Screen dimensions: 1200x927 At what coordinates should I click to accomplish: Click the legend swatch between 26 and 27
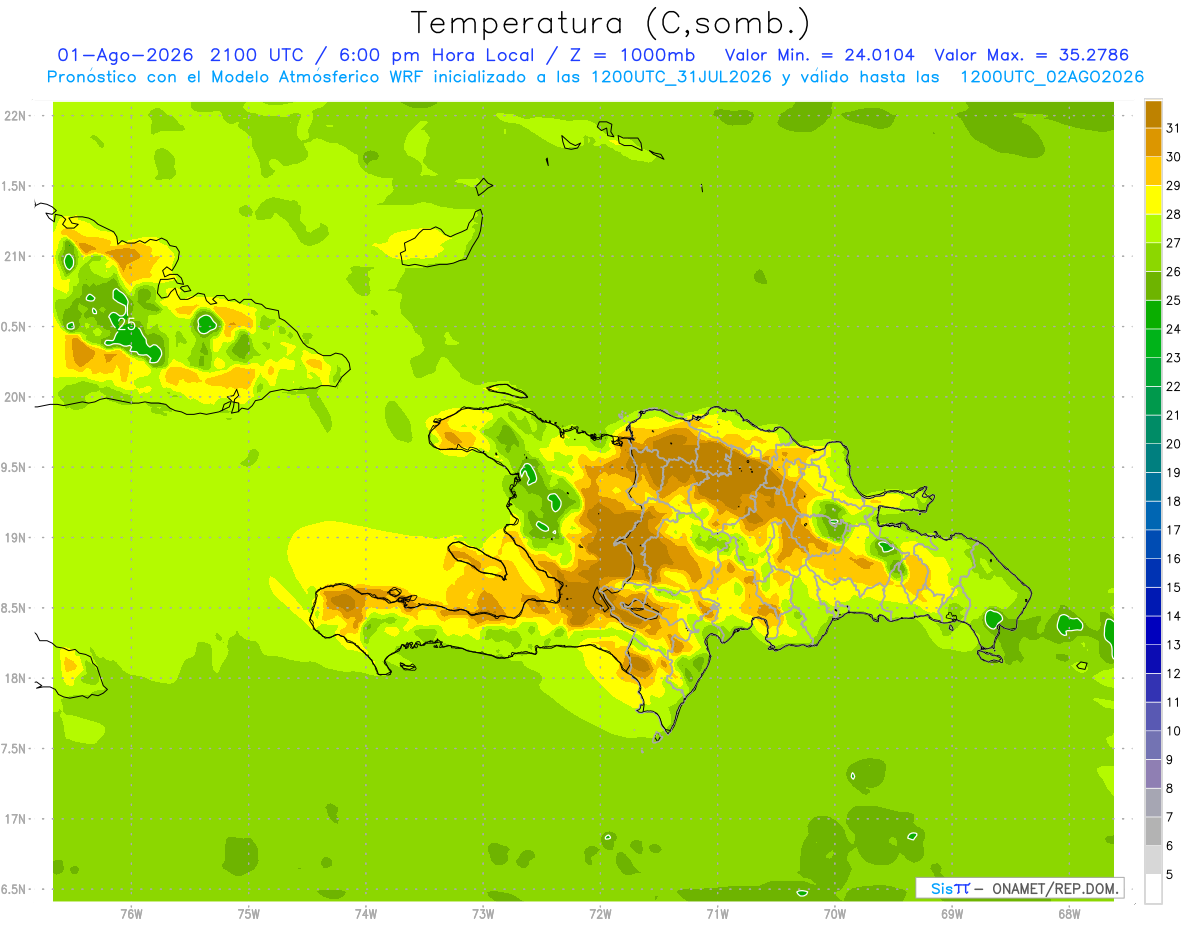click(x=1153, y=257)
